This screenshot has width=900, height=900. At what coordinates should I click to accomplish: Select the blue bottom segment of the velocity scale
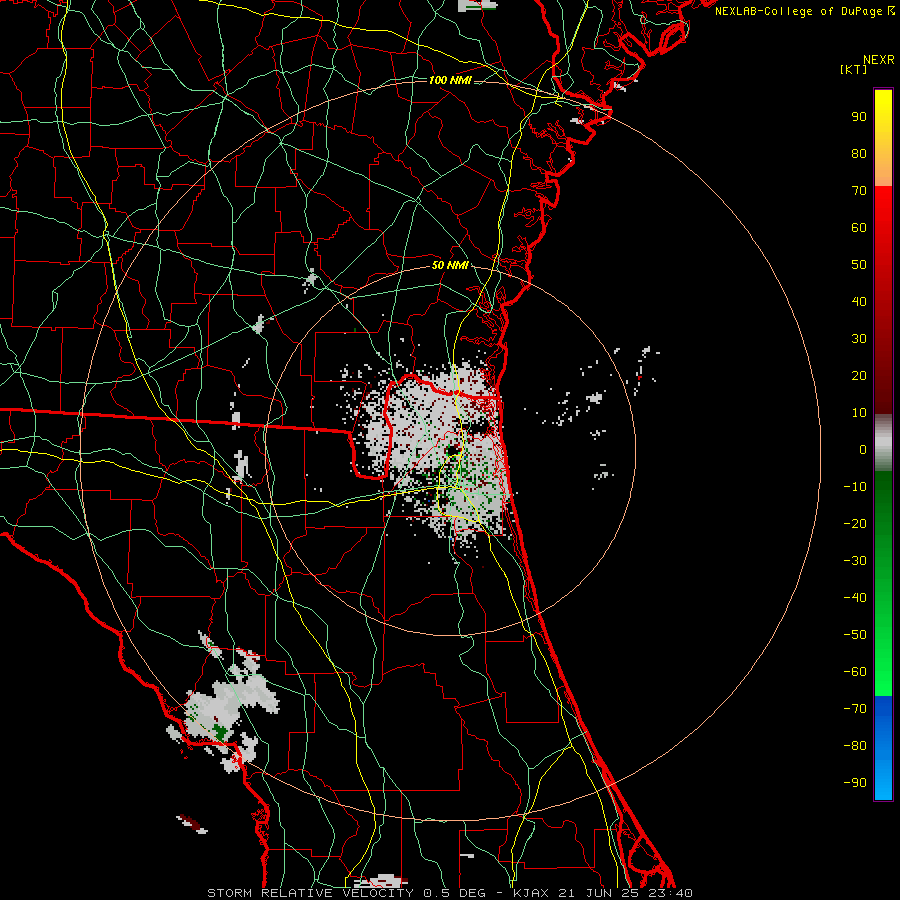(883, 747)
